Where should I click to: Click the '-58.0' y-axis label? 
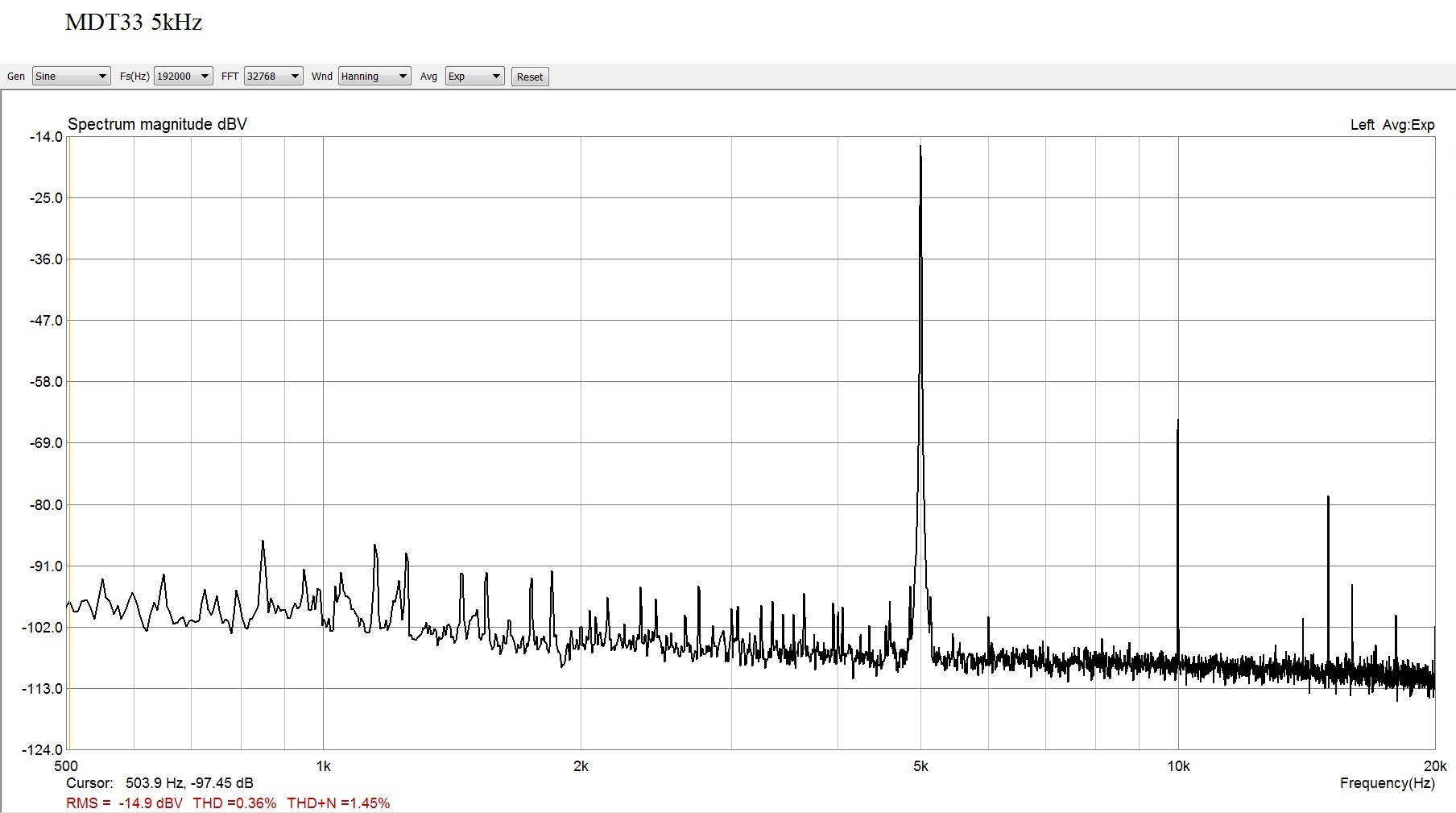tap(46, 382)
